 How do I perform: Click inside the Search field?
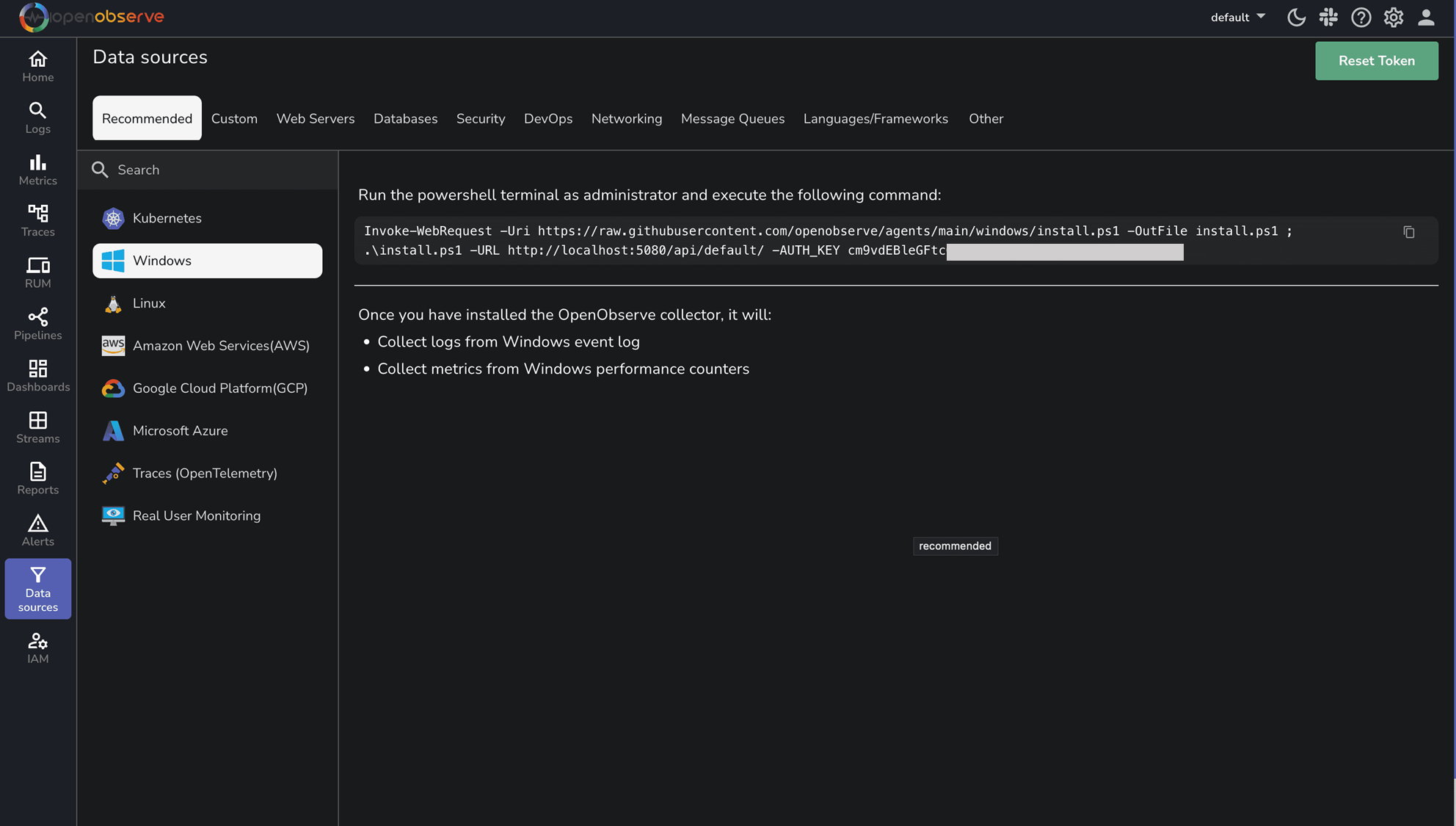click(x=183, y=170)
